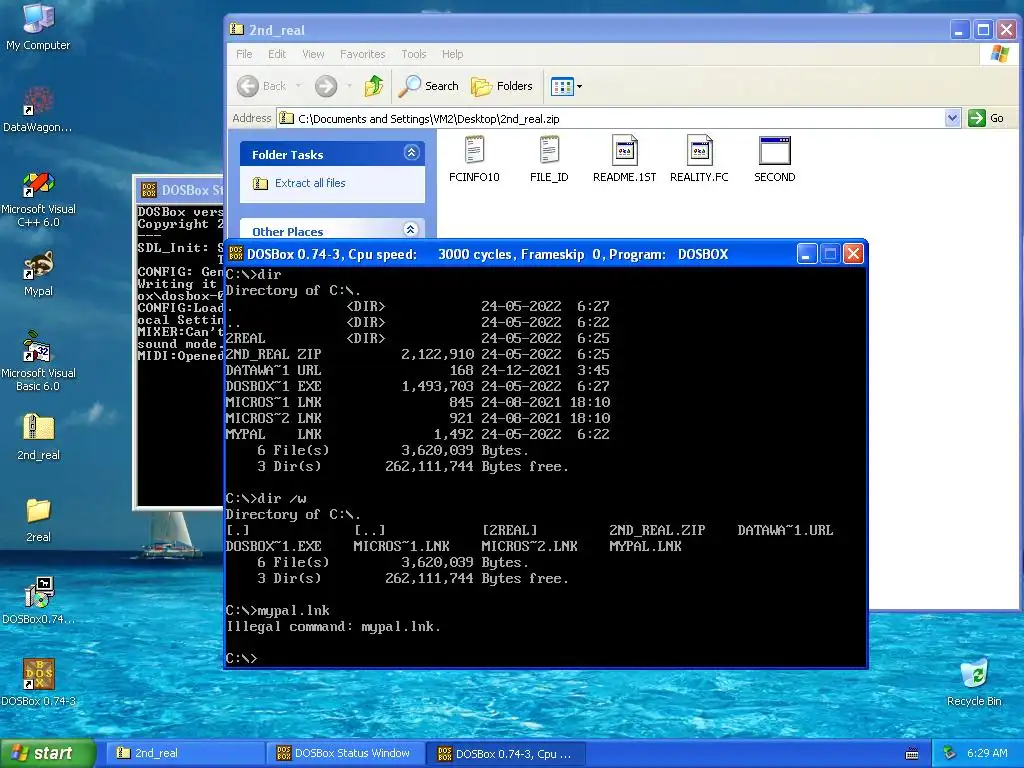Viewport: 1024px width, 768px height.
Task: Collapse the Other Places panel
Action: [x=411, y=229]
